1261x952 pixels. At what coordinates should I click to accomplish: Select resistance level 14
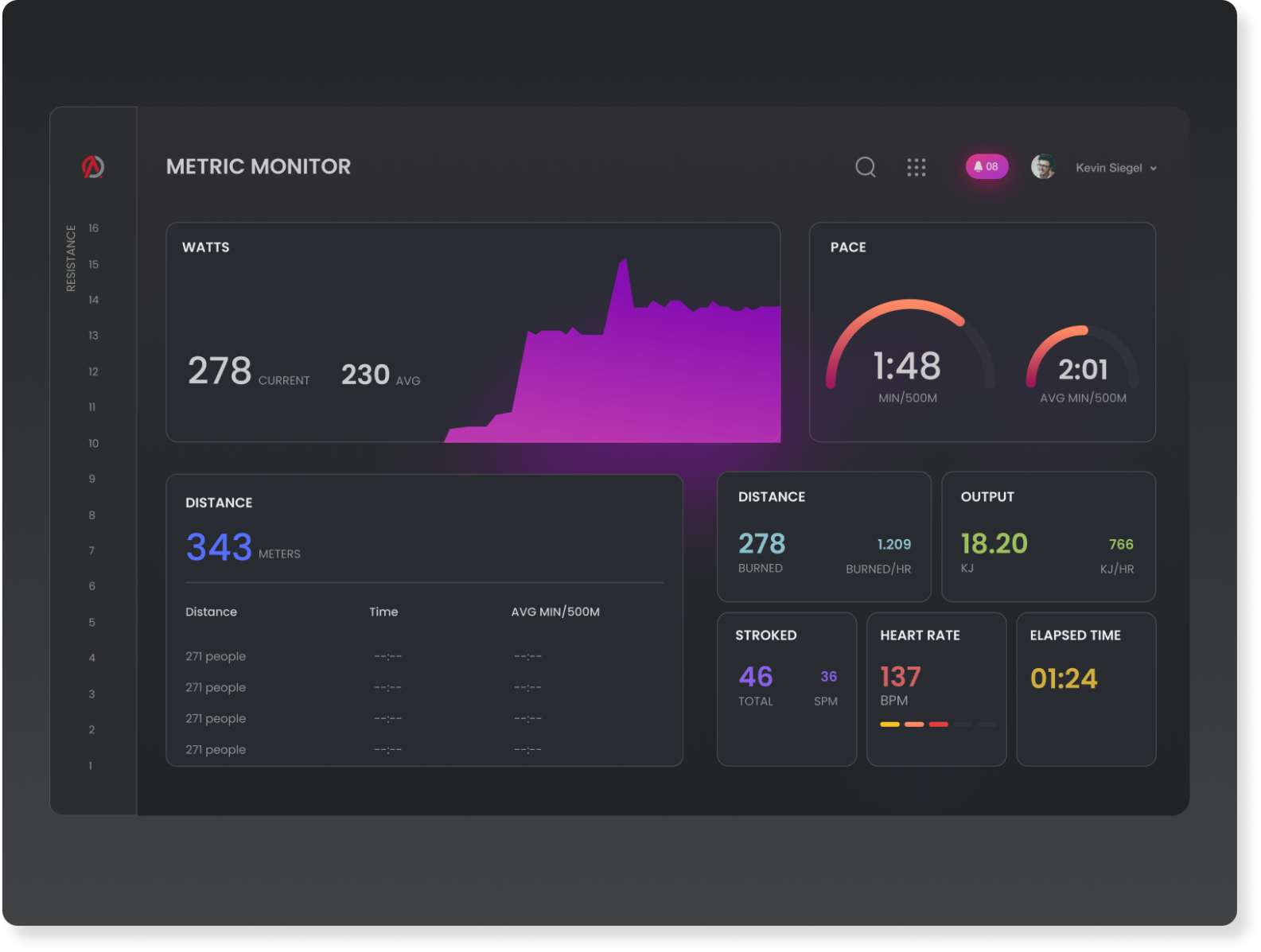tap(93, 300)
